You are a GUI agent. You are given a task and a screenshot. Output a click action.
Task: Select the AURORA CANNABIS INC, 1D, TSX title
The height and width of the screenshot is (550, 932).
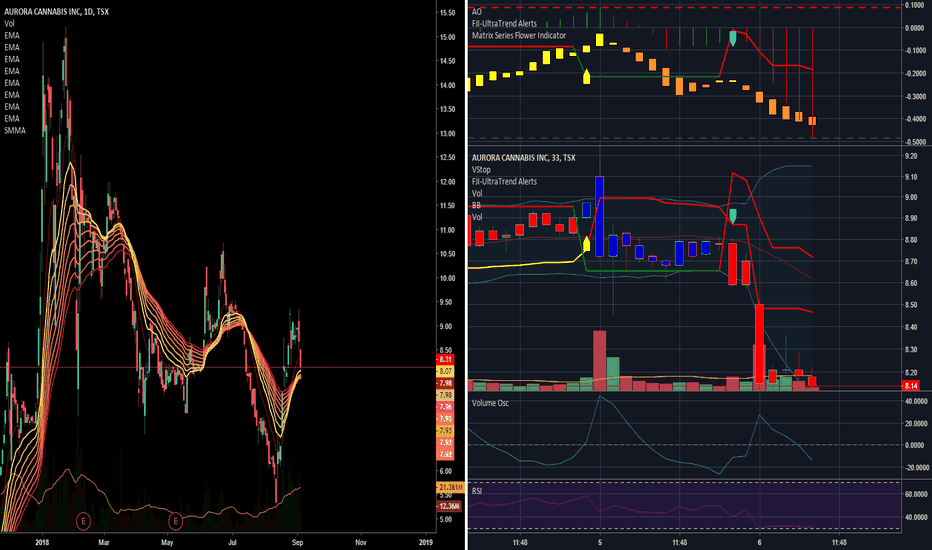tap(56, 11)
